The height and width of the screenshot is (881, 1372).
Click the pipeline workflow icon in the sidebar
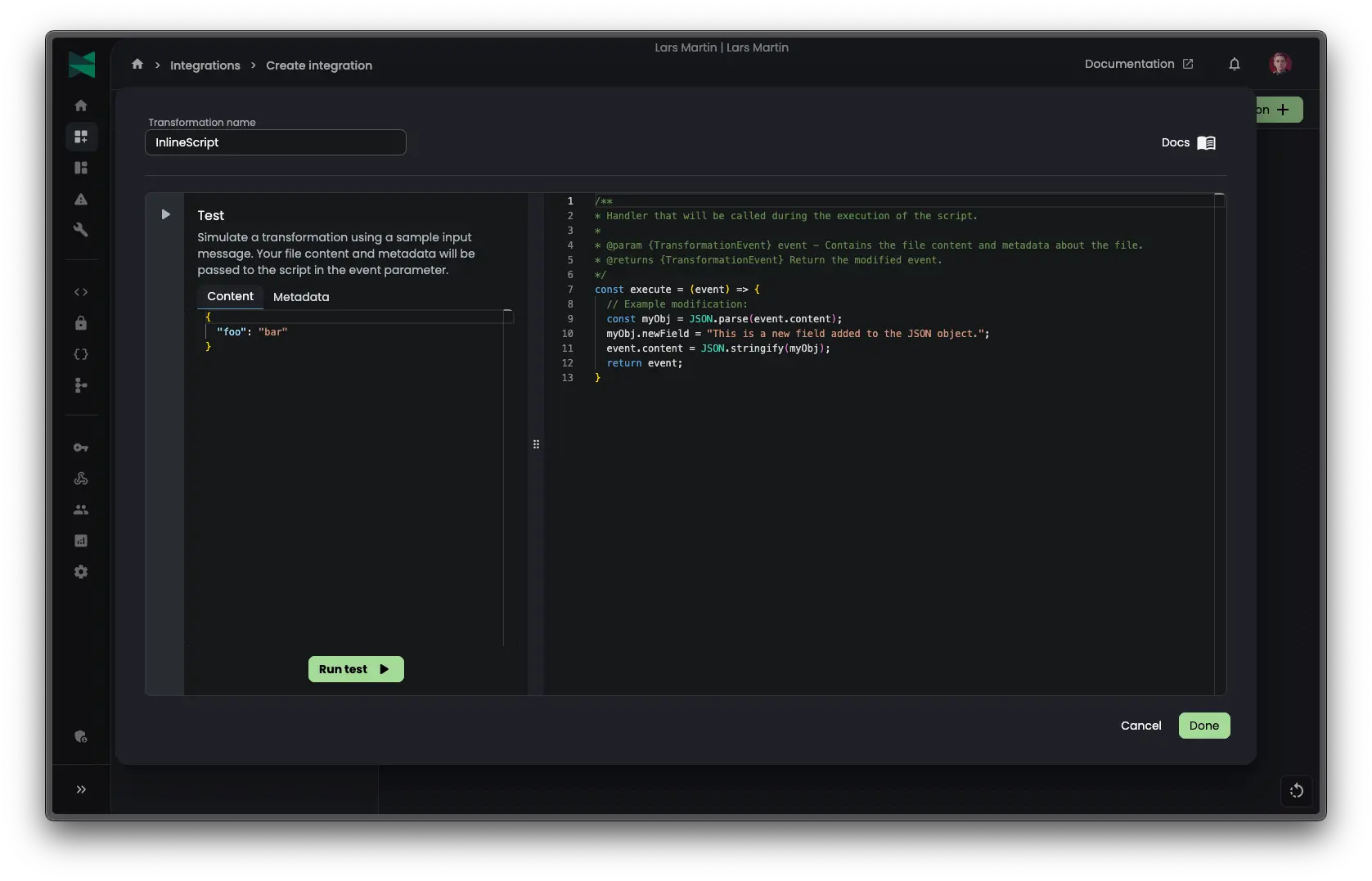[81, 385]
